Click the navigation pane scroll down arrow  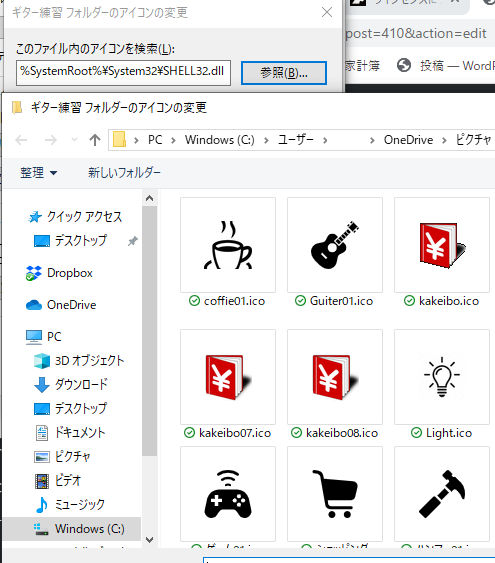(x=150, y=539)
